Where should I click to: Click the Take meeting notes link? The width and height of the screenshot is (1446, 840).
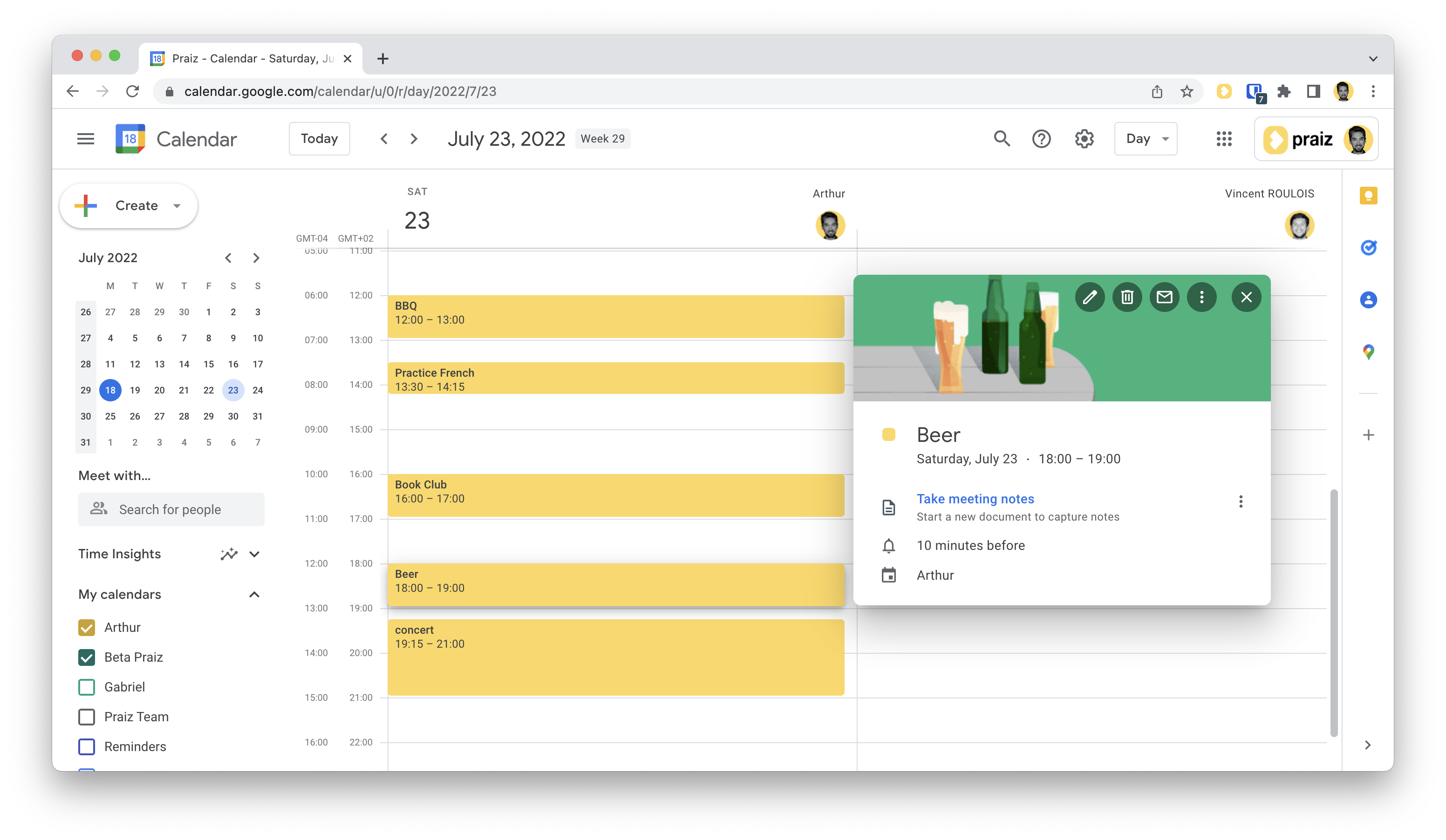pyautogui.click(x=975, y=499)
